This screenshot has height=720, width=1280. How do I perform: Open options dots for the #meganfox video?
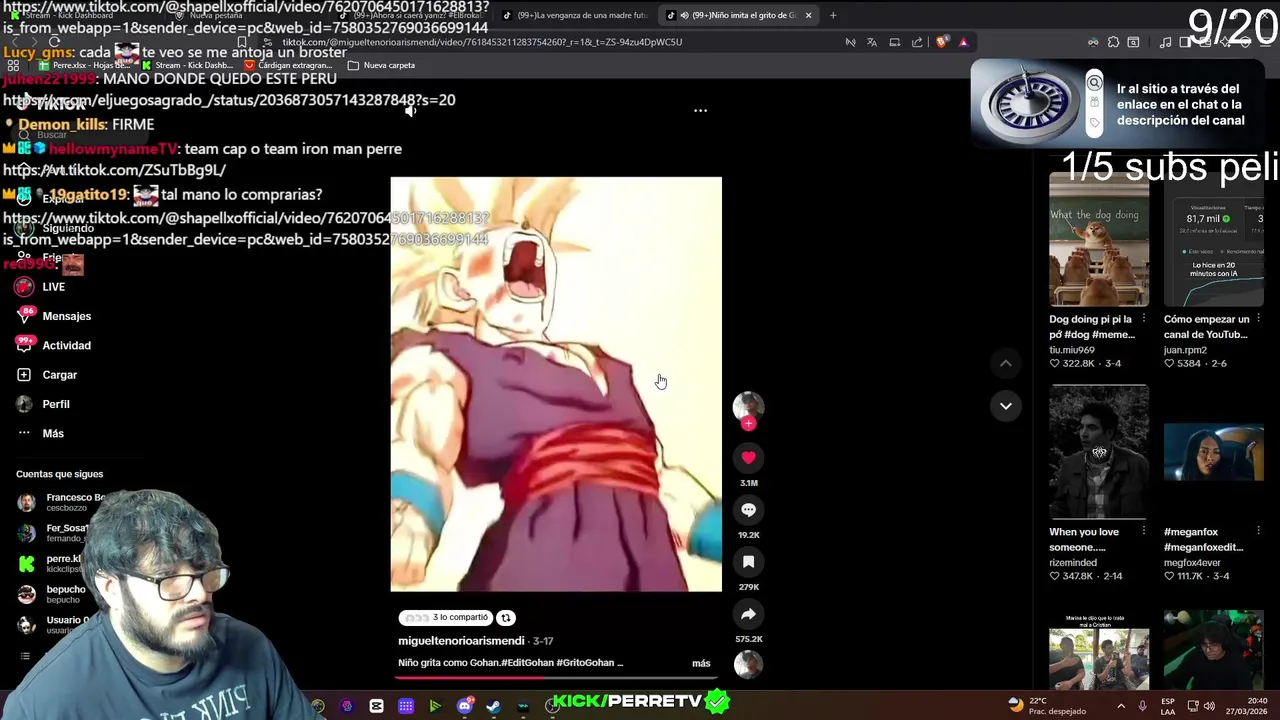click(1258, 532)
